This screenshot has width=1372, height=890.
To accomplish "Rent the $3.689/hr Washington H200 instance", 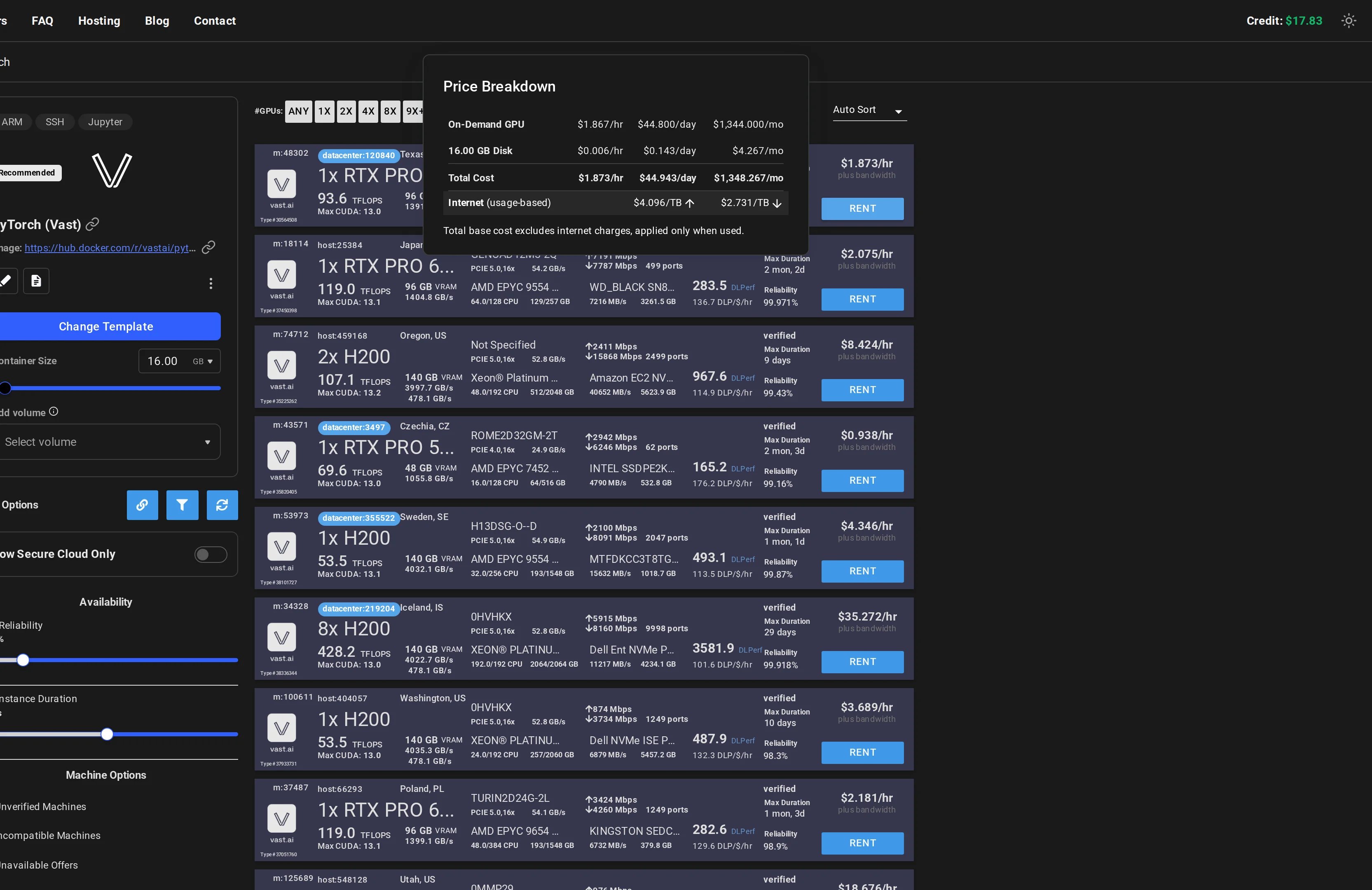I will [862, 752].
